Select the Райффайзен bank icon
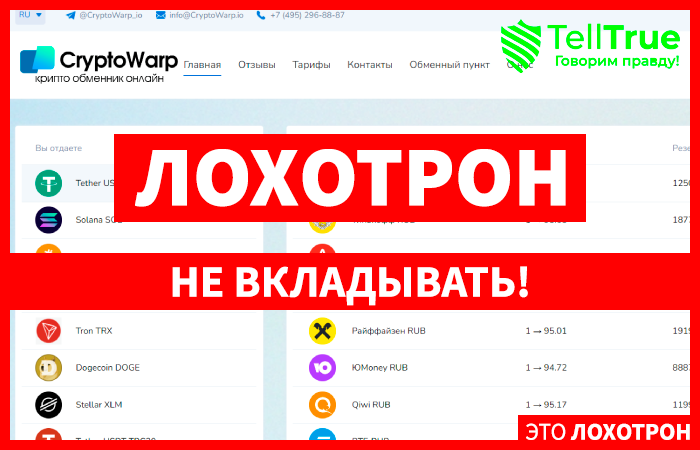Screen dimensions: 700x450 coord(322,331)
